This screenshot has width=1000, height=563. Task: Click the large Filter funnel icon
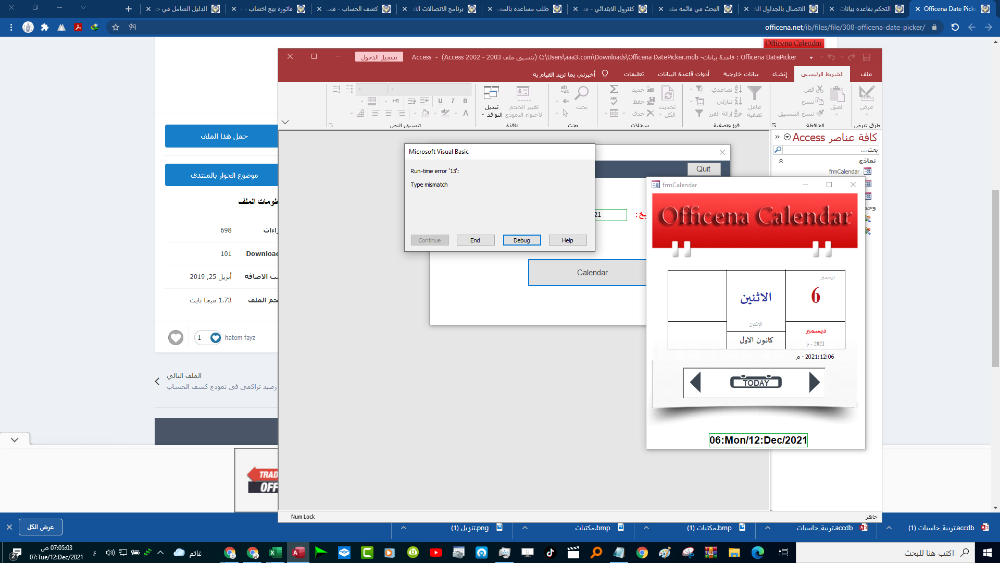754,94
